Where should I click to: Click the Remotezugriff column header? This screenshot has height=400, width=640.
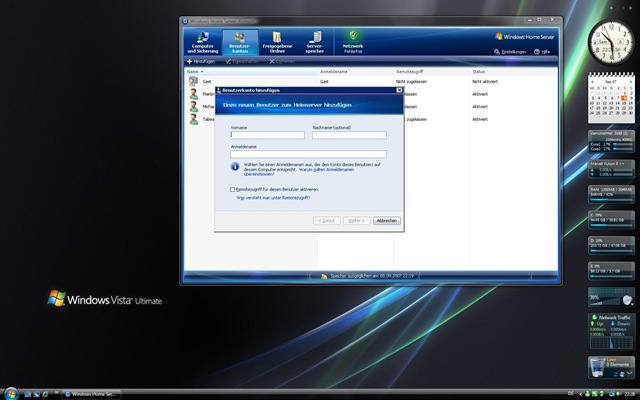click(x=432, y=71)
